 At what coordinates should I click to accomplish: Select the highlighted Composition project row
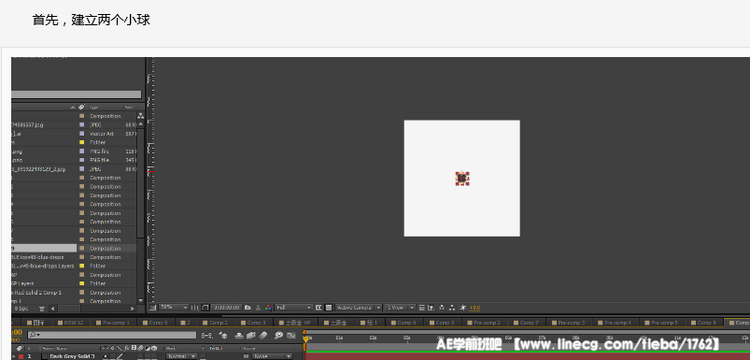point(74,248)
